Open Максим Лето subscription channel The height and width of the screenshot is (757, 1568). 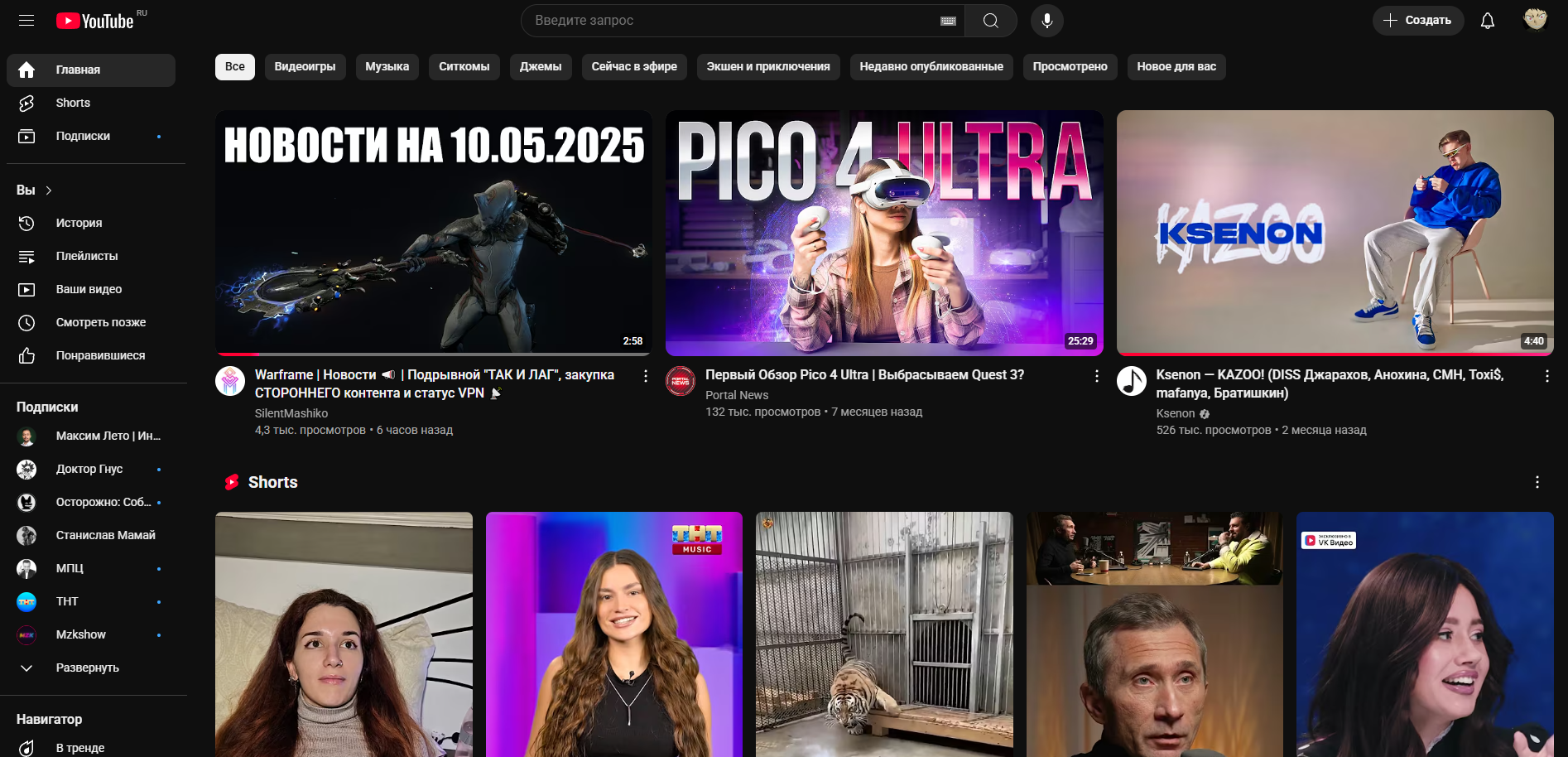[91, 436]
